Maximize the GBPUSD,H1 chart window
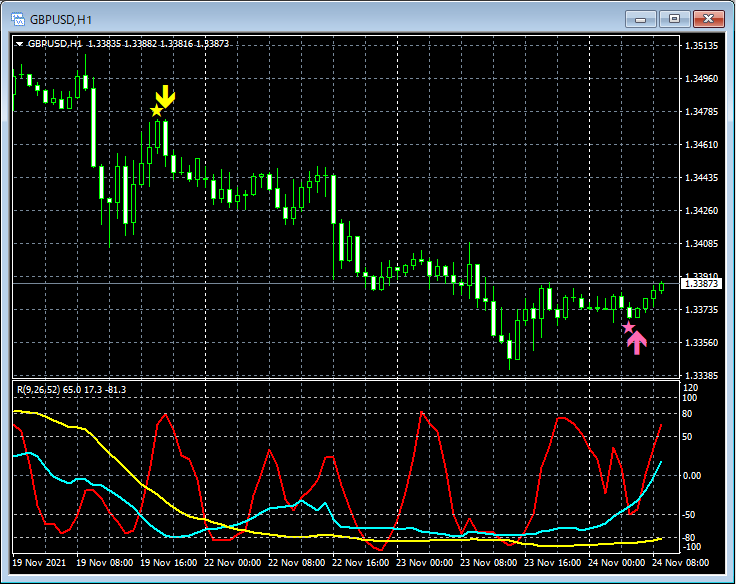Image resolution: width=737 pixels, height=584 pixels. click(x=674, y=19)
